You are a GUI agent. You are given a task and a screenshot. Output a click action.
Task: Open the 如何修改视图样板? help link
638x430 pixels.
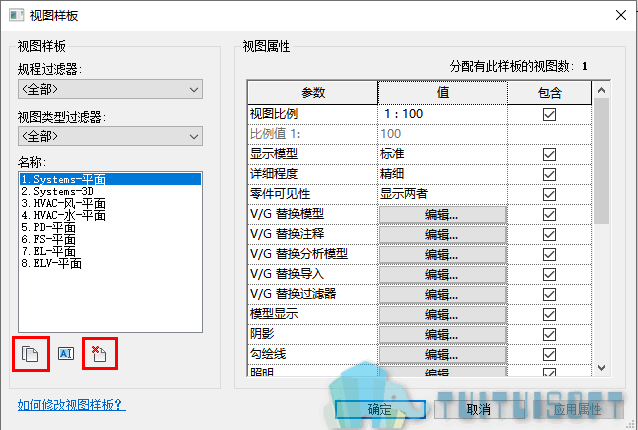click(x=72, y=405)
